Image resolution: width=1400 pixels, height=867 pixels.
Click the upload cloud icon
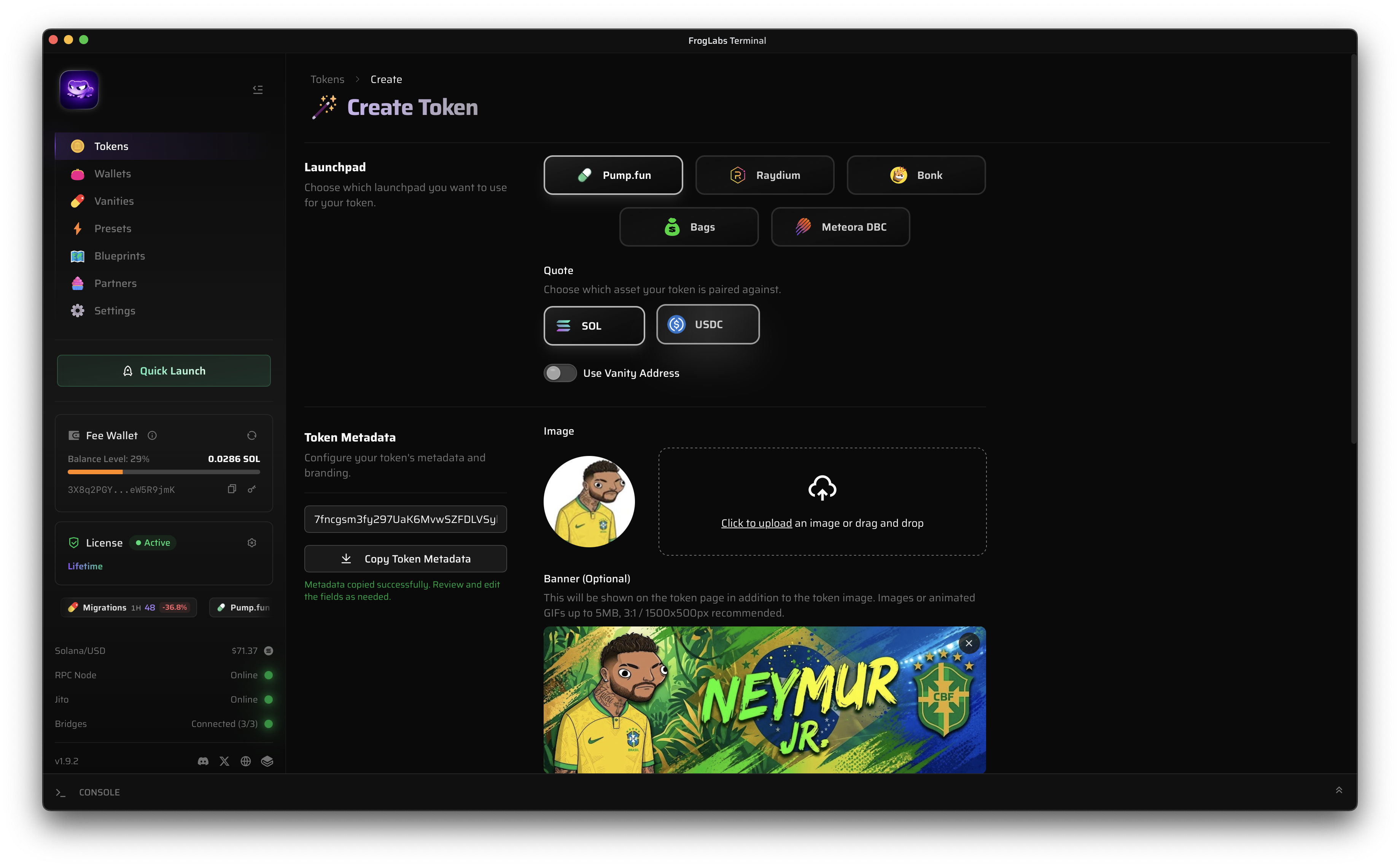coord(822,488)
